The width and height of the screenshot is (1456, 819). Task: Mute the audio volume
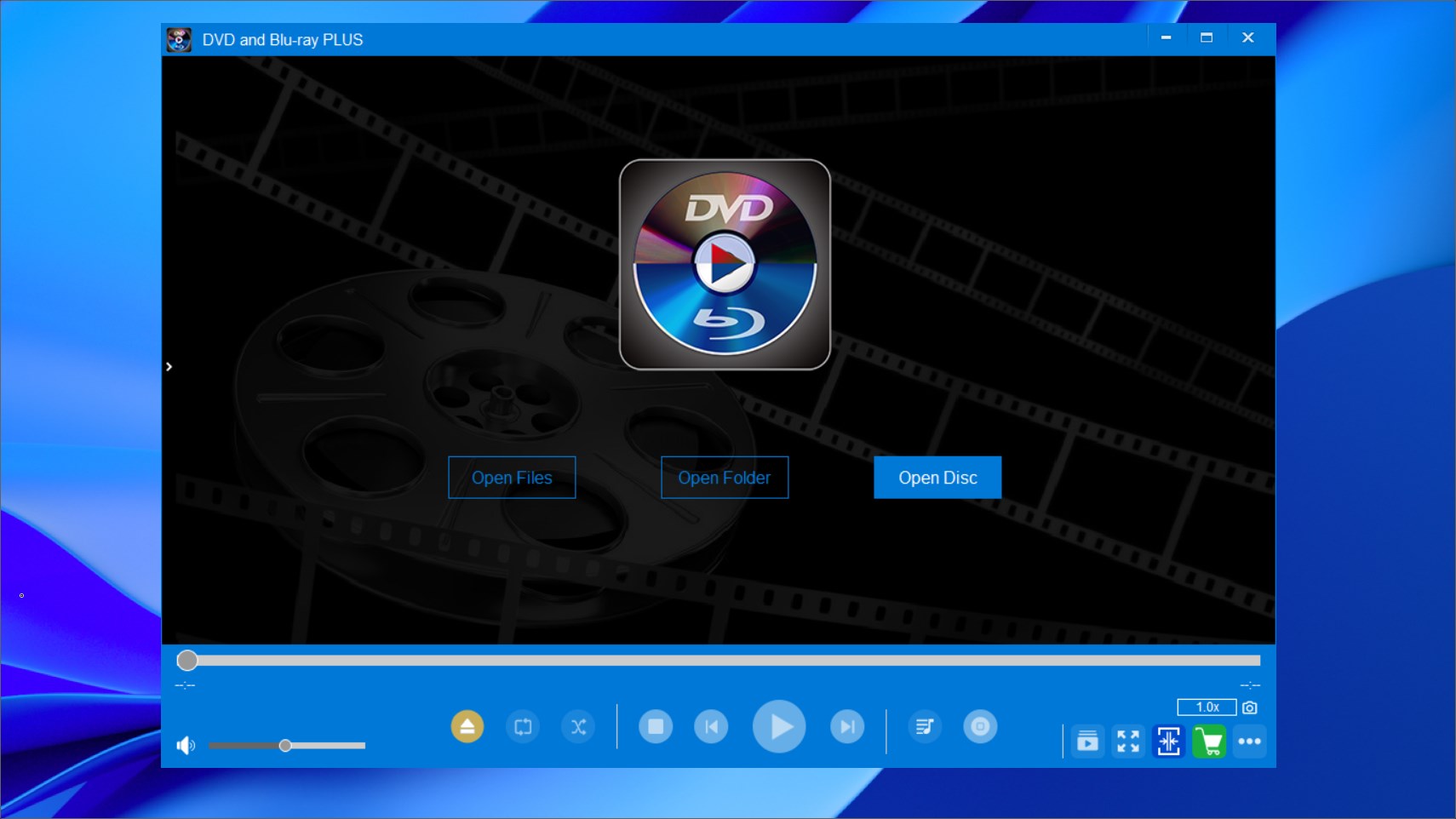(186, 745)
